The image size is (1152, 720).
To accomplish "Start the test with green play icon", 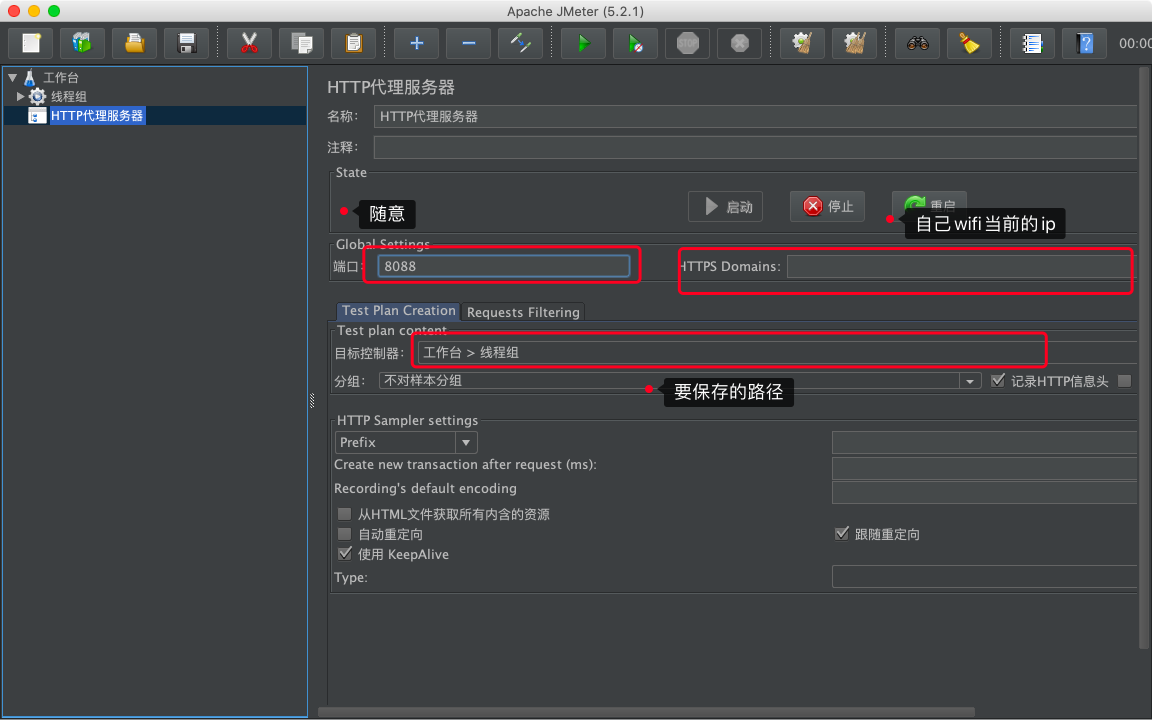I will coord(583,43).
